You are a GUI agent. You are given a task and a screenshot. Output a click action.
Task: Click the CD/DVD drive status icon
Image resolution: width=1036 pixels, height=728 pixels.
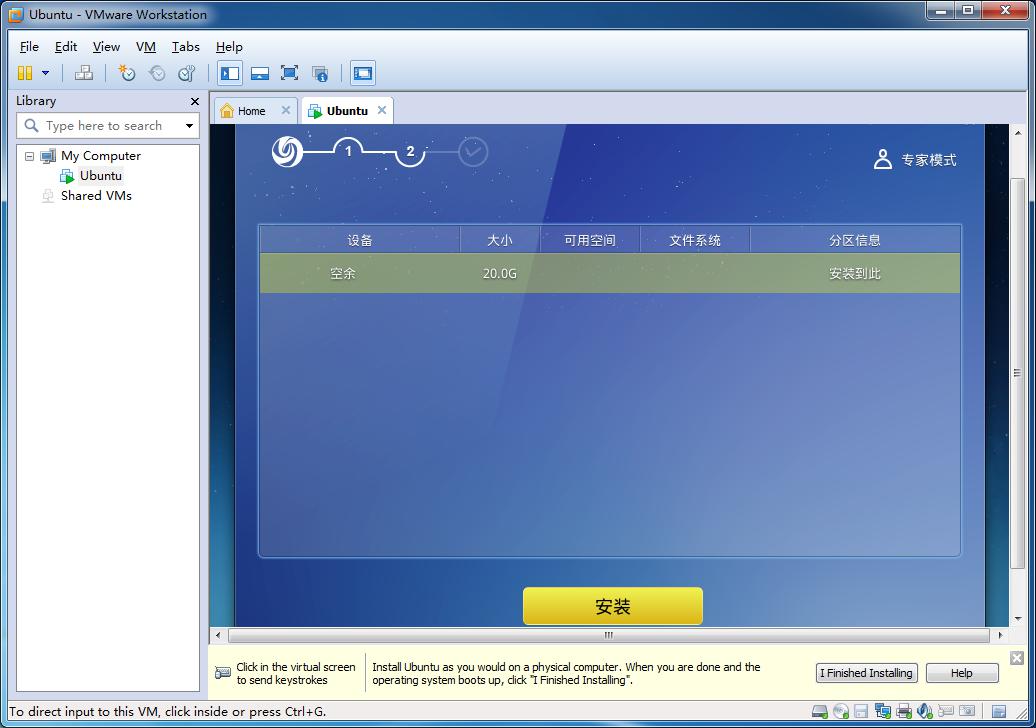840,711
